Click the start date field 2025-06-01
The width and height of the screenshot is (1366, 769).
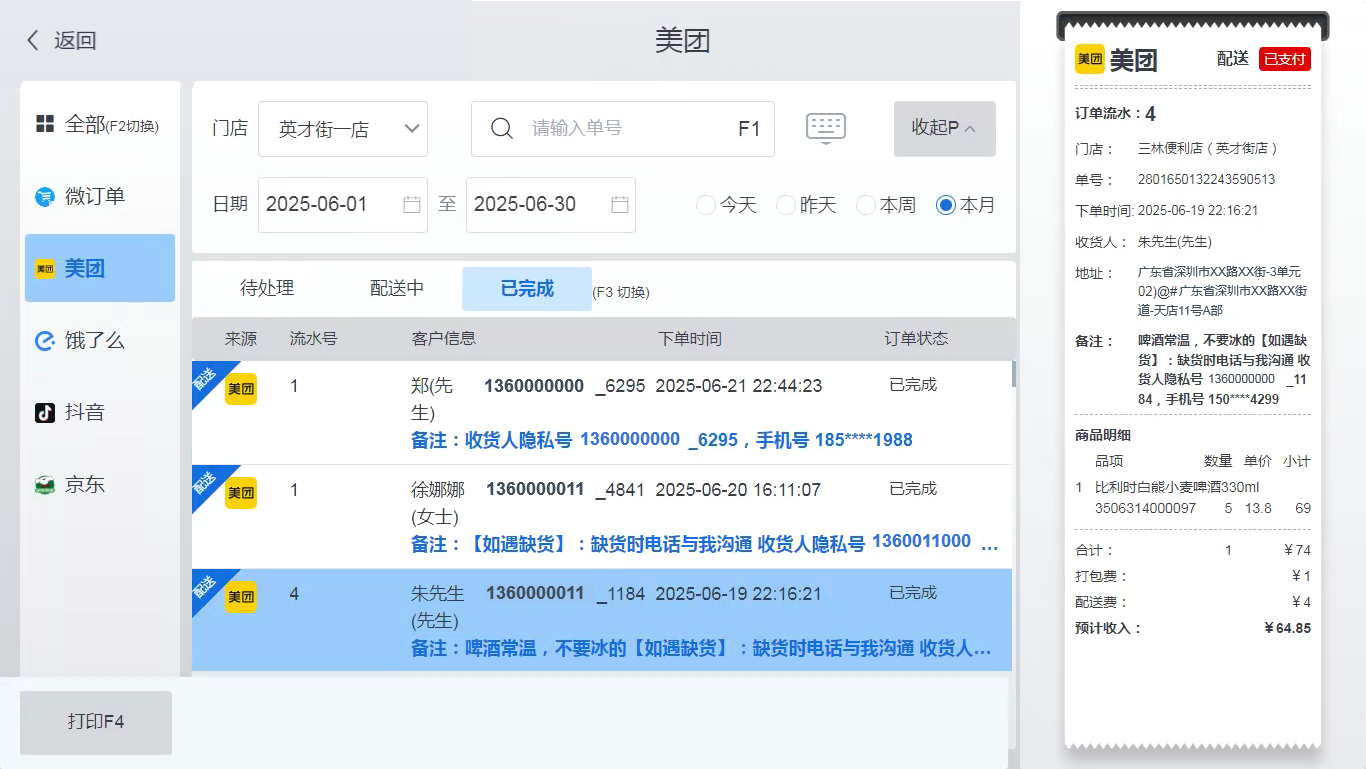pyautogui.click(x=343, y=205)
